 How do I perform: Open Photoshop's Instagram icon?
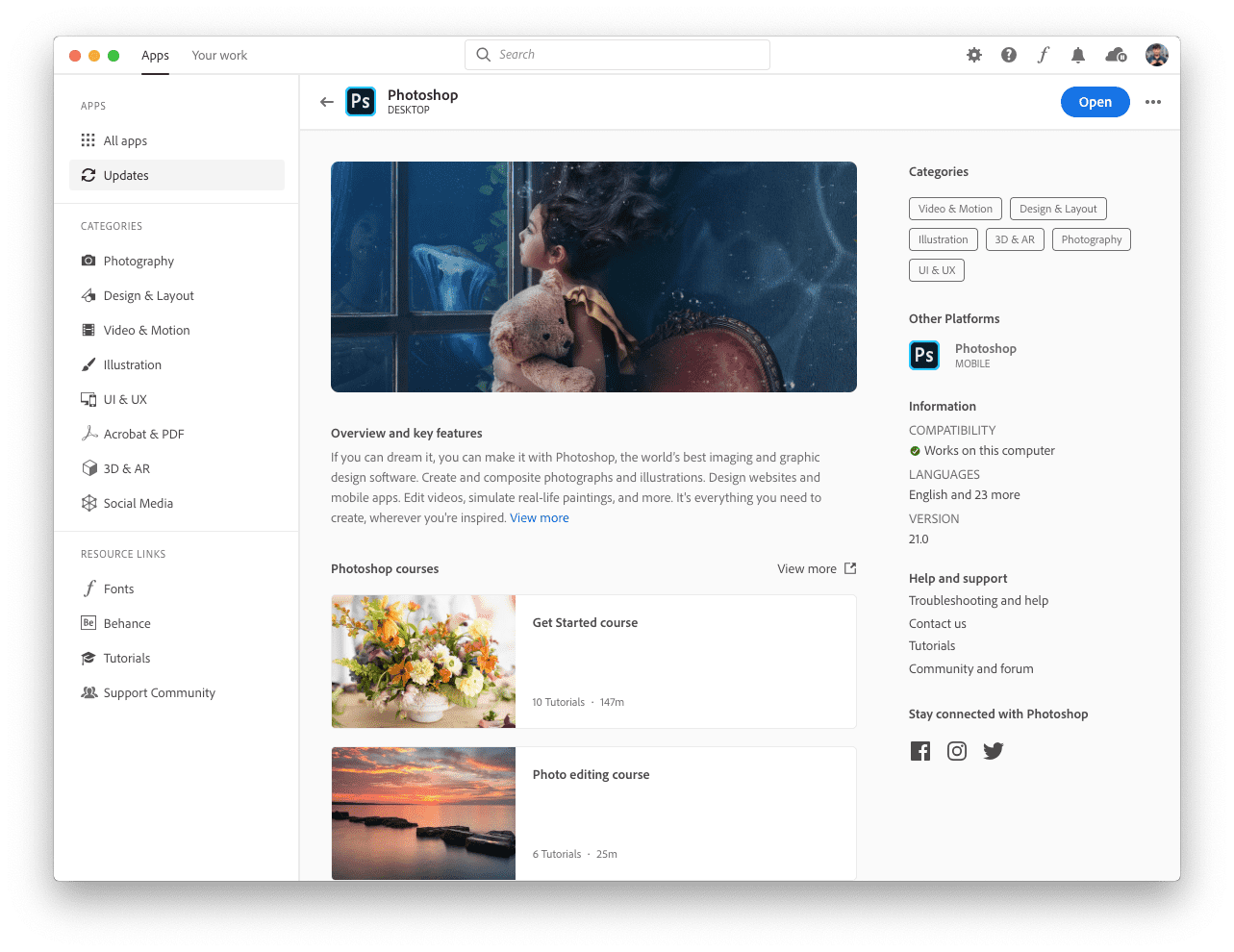pos(957,751)
